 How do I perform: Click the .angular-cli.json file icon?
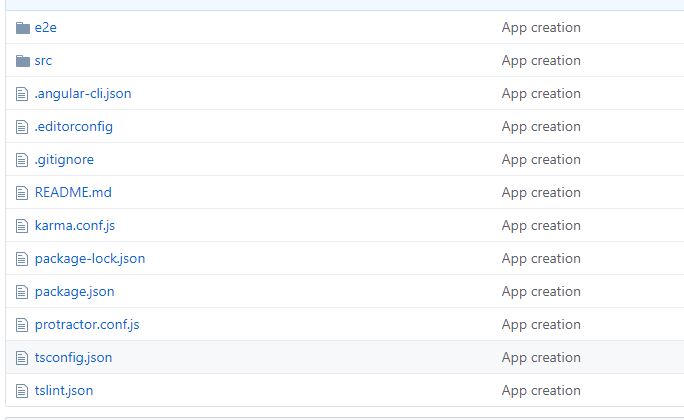coord(23,94)
